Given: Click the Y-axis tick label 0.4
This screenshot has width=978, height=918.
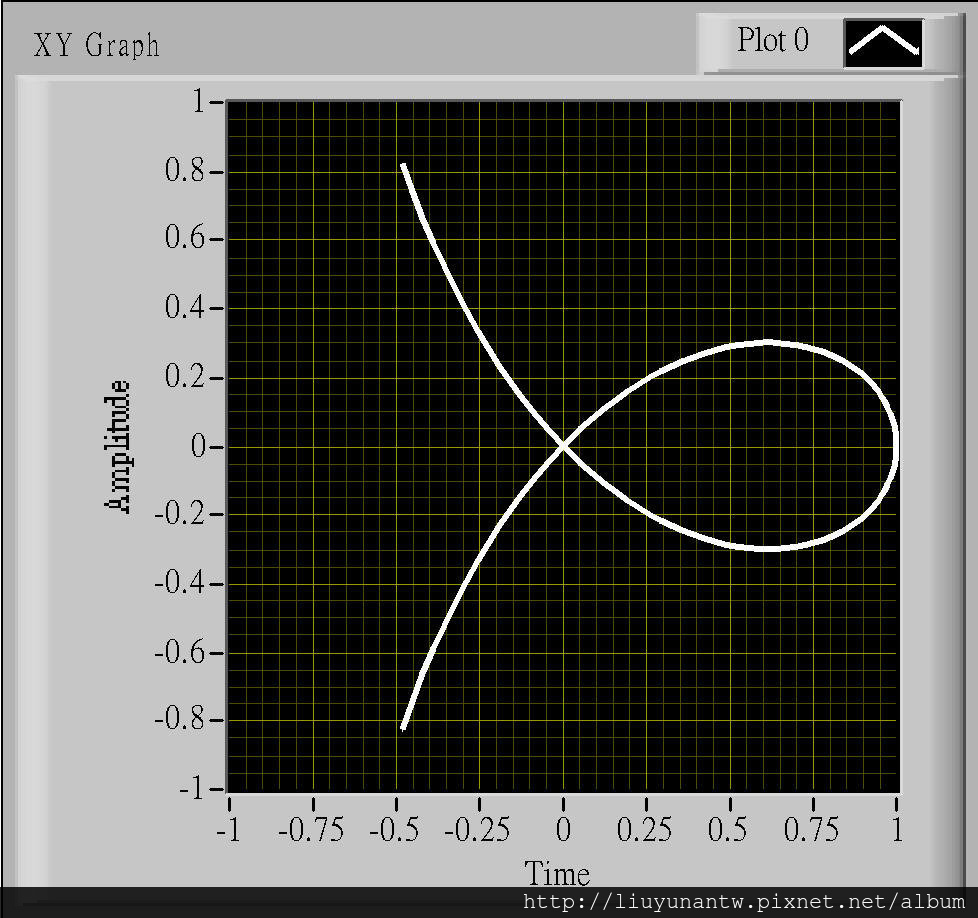Looking at the screenshot, I should click(185, 307).
